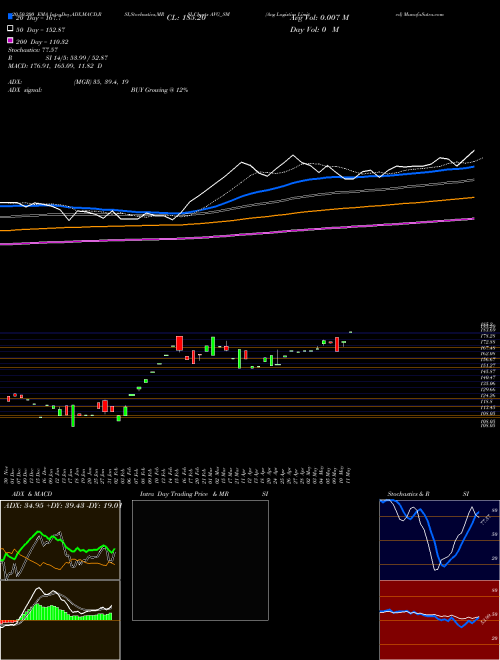
Task: Open the ADX indicator chart panel
Action: click(x=60, y=540)
